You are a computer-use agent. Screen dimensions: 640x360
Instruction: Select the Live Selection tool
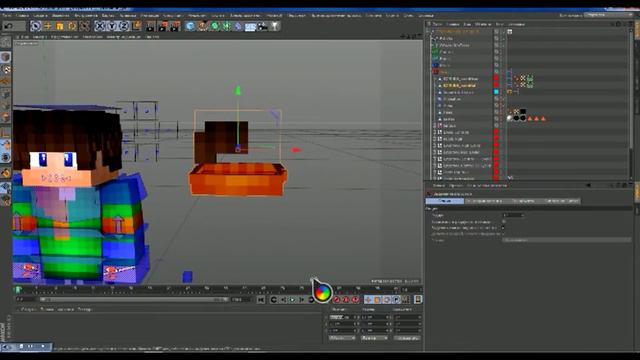coord(36,26)
